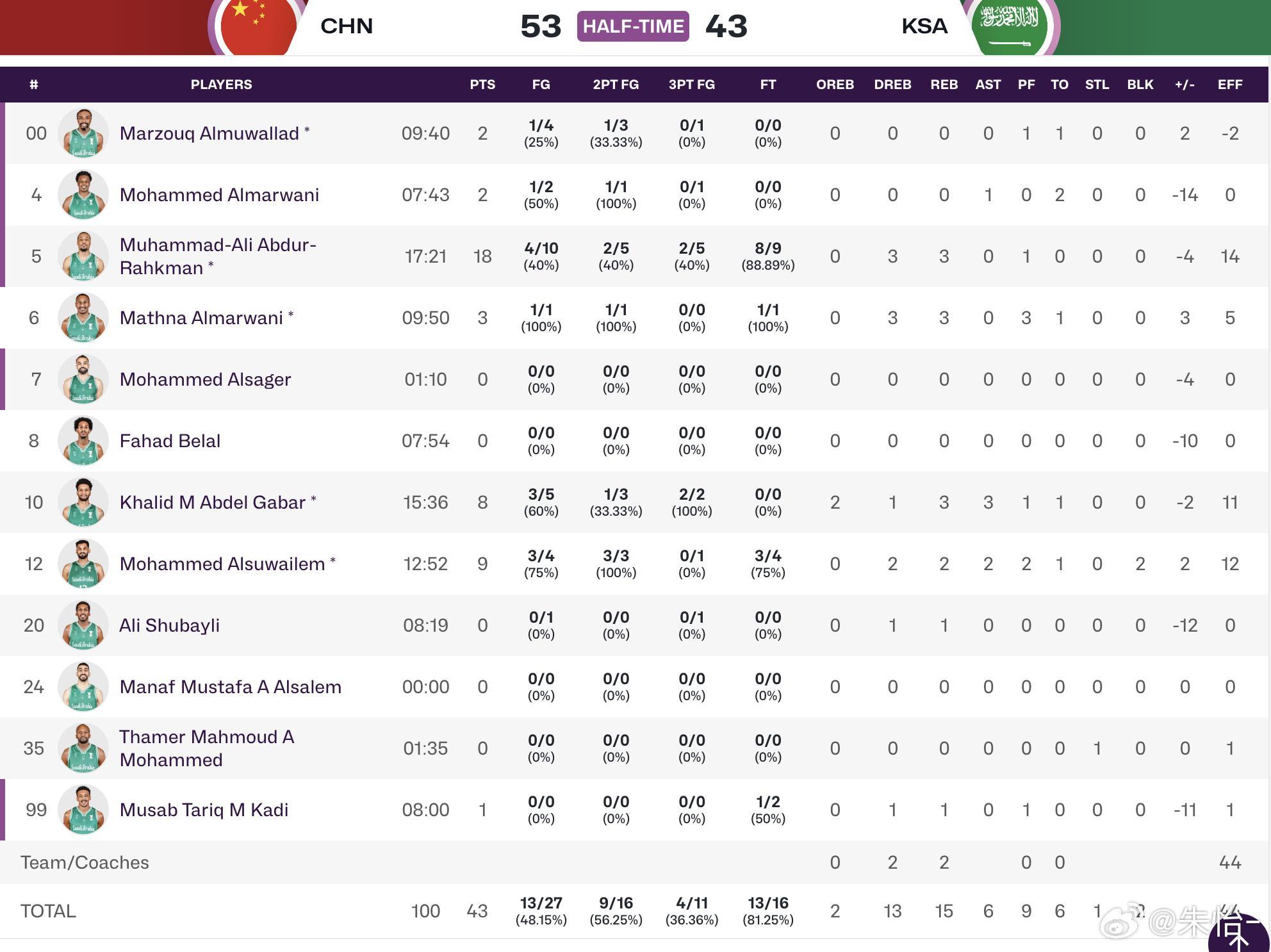This screenshot has width=1271, height=952.
Task: Open Ali Shubayli's player photo
Action: pos(83,625)
